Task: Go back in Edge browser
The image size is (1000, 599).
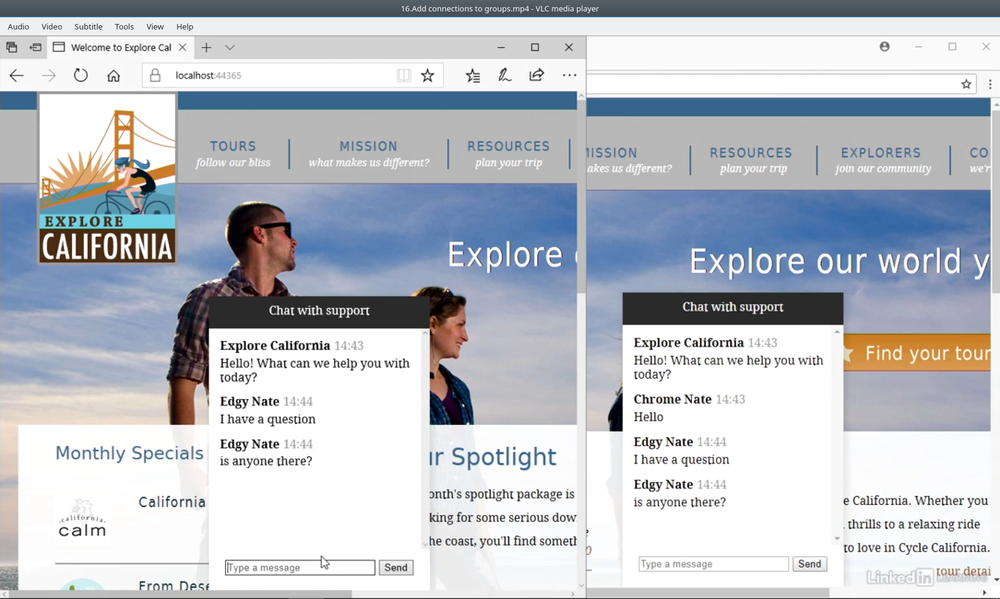Action: point(17,75)
